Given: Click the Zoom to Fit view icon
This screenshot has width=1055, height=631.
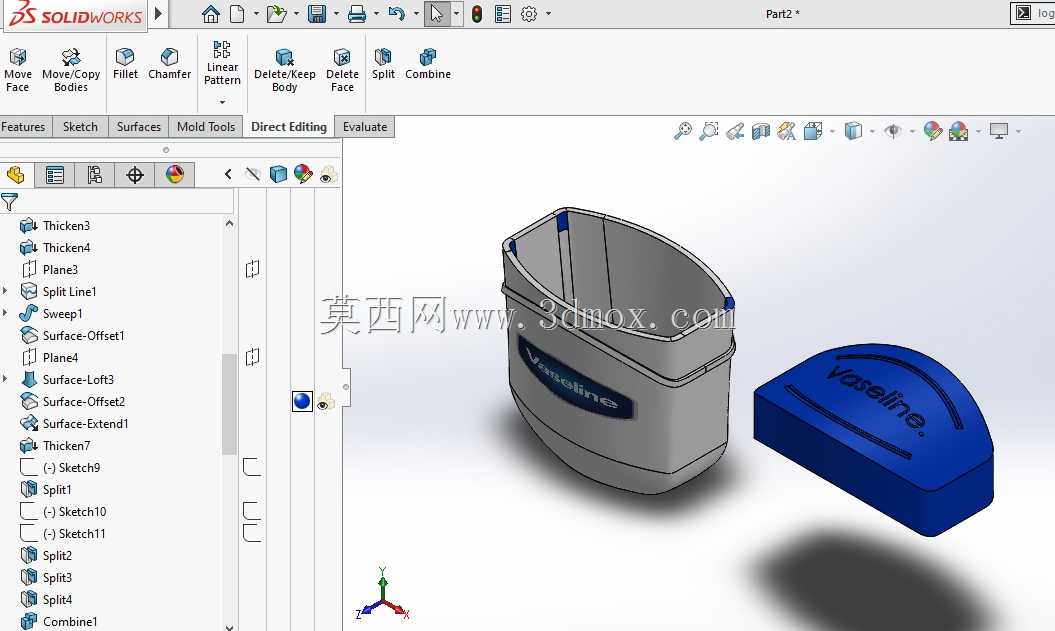Looking at the screenshot, I should tap(682, 131).
